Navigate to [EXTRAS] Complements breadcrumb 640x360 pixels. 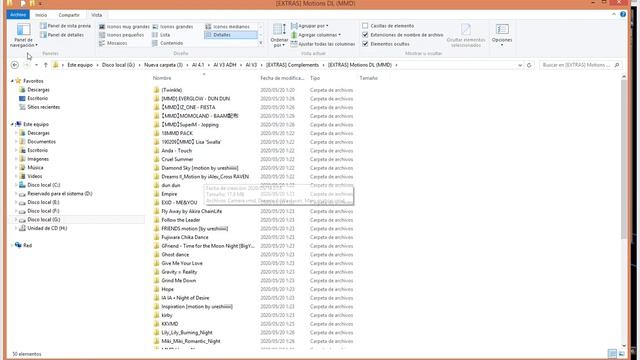click(292, 65)
